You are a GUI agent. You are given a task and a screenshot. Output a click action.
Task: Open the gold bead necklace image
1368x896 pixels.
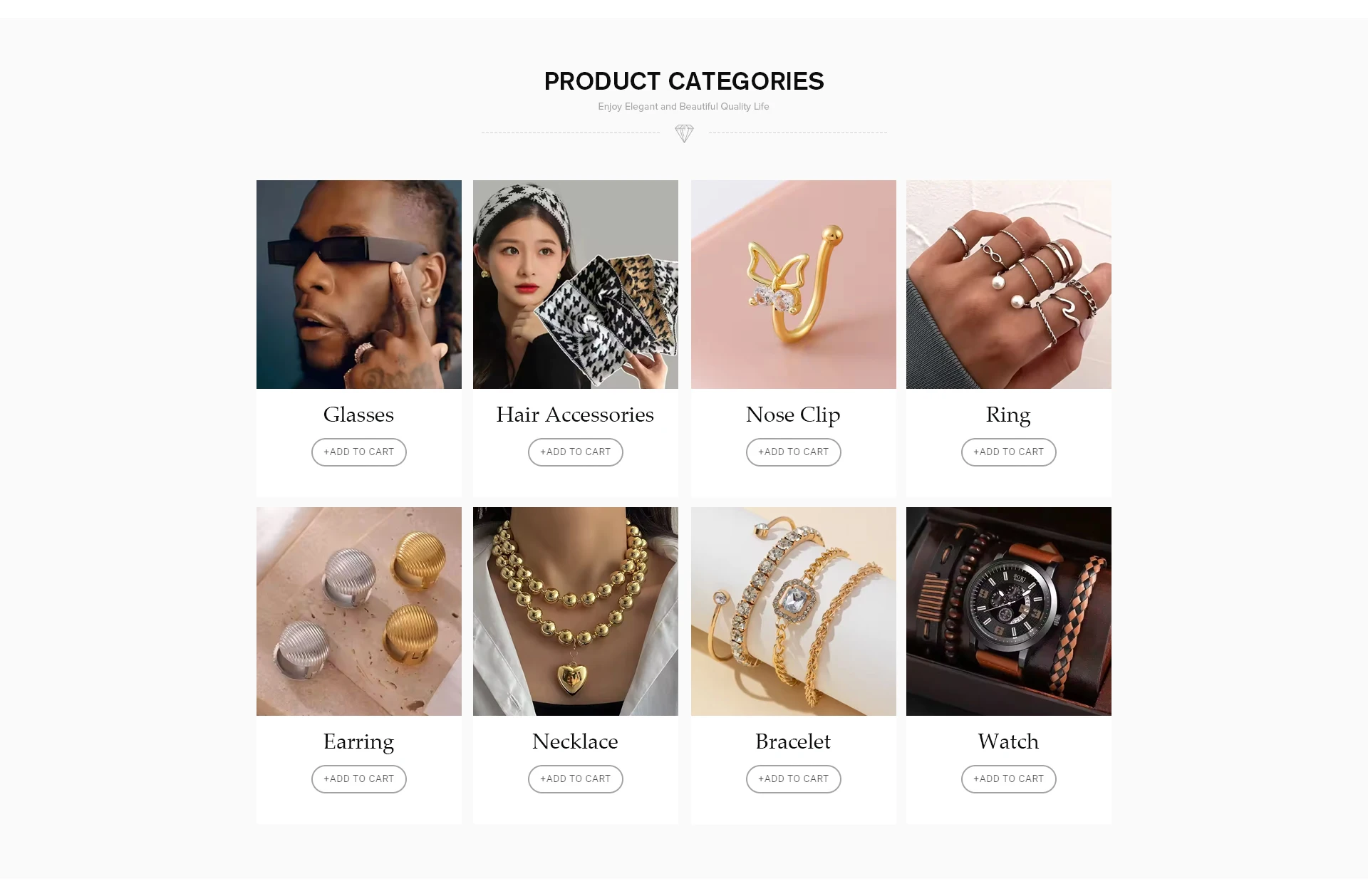click(576, 611)
